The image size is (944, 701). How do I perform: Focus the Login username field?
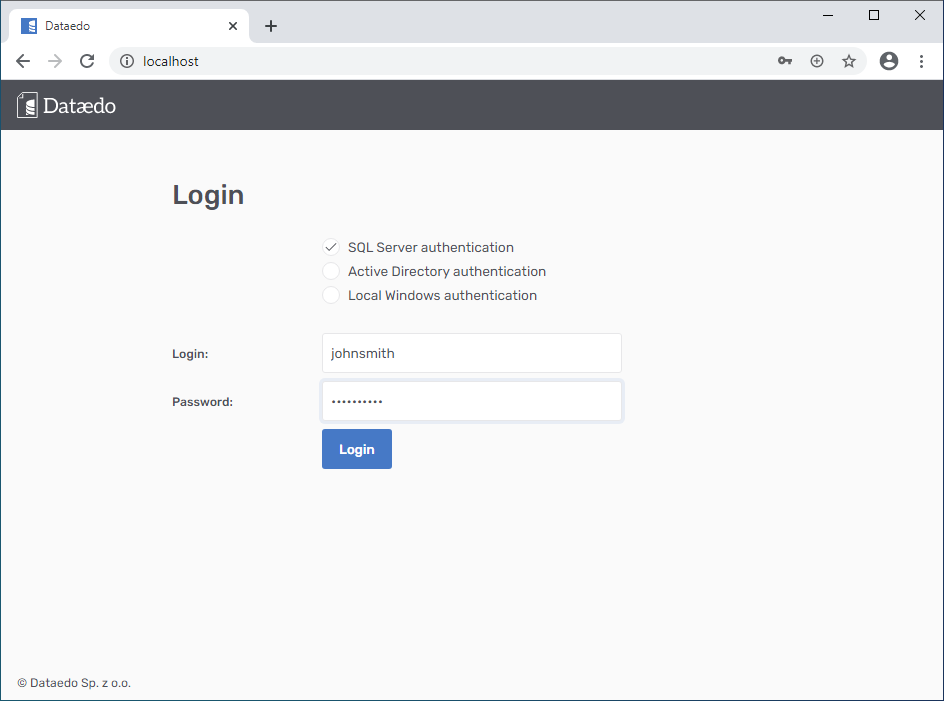tap(471, 353)
